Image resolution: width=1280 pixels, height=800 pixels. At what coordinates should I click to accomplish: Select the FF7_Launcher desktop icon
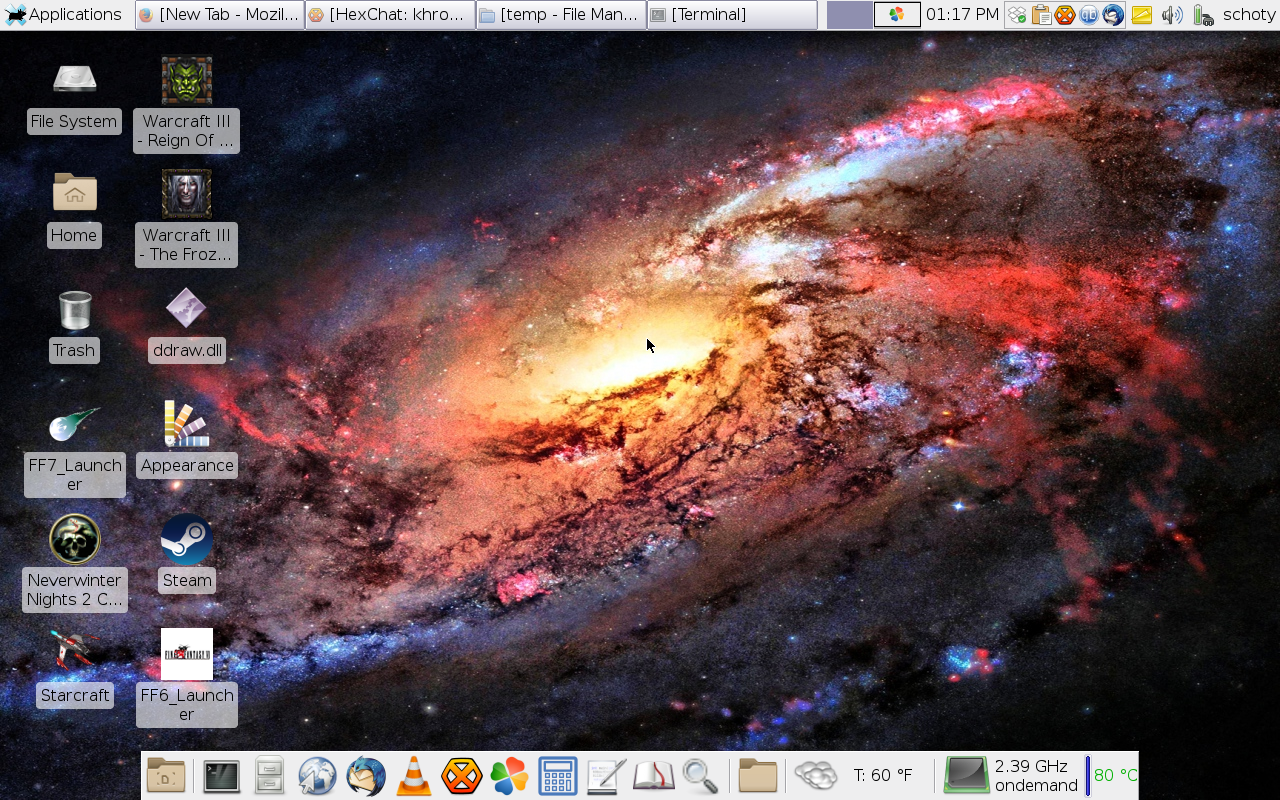74,424
